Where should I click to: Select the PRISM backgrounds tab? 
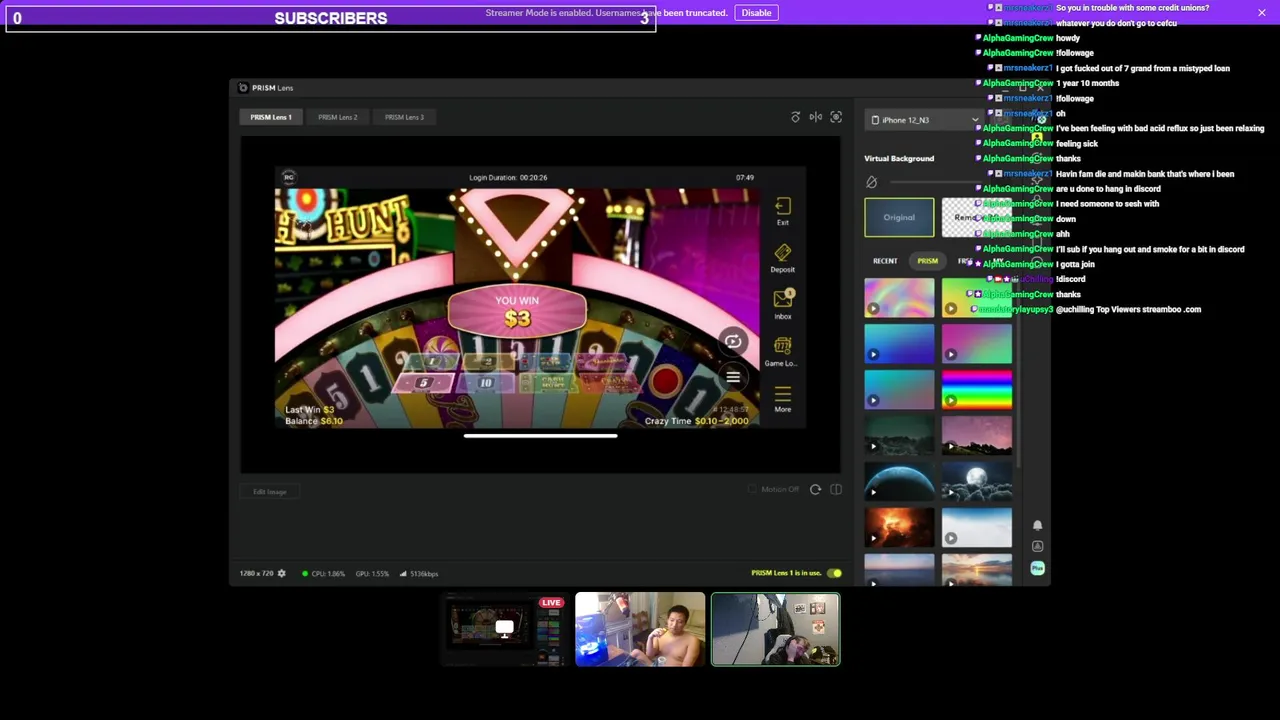point(927,261)
